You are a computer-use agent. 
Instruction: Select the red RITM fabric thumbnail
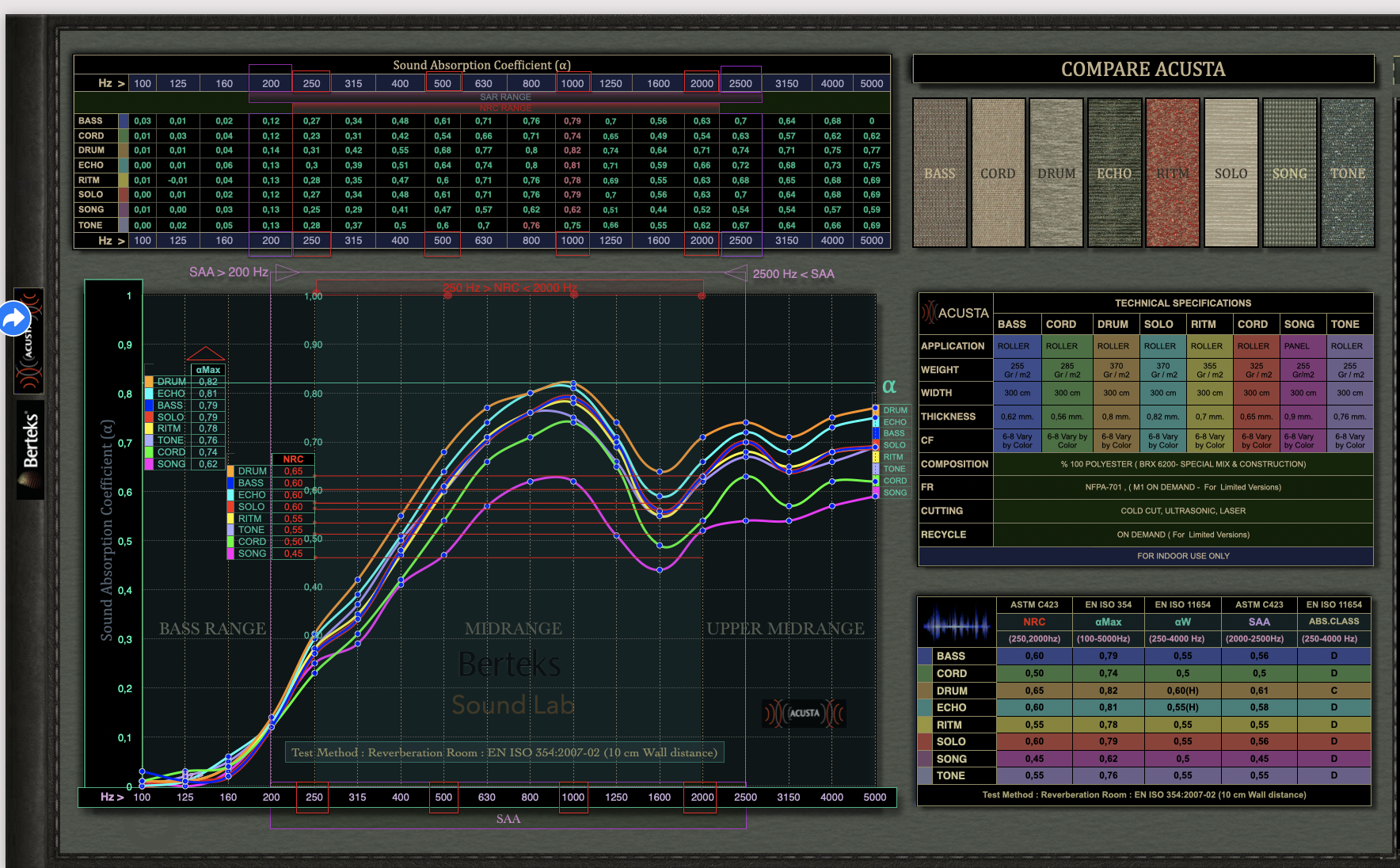coord(1173,173)
